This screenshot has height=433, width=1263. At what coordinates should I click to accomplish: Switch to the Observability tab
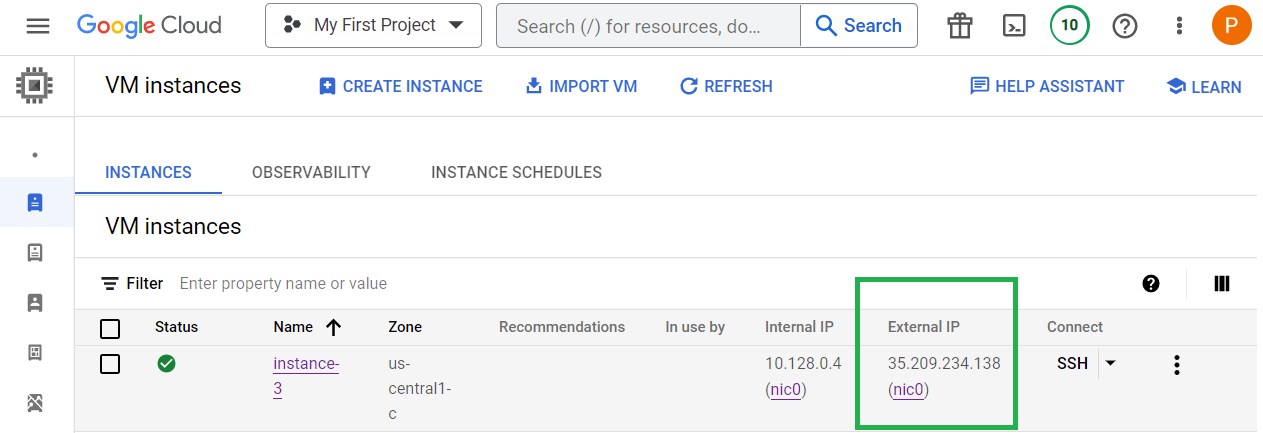[x=311, y=172]
